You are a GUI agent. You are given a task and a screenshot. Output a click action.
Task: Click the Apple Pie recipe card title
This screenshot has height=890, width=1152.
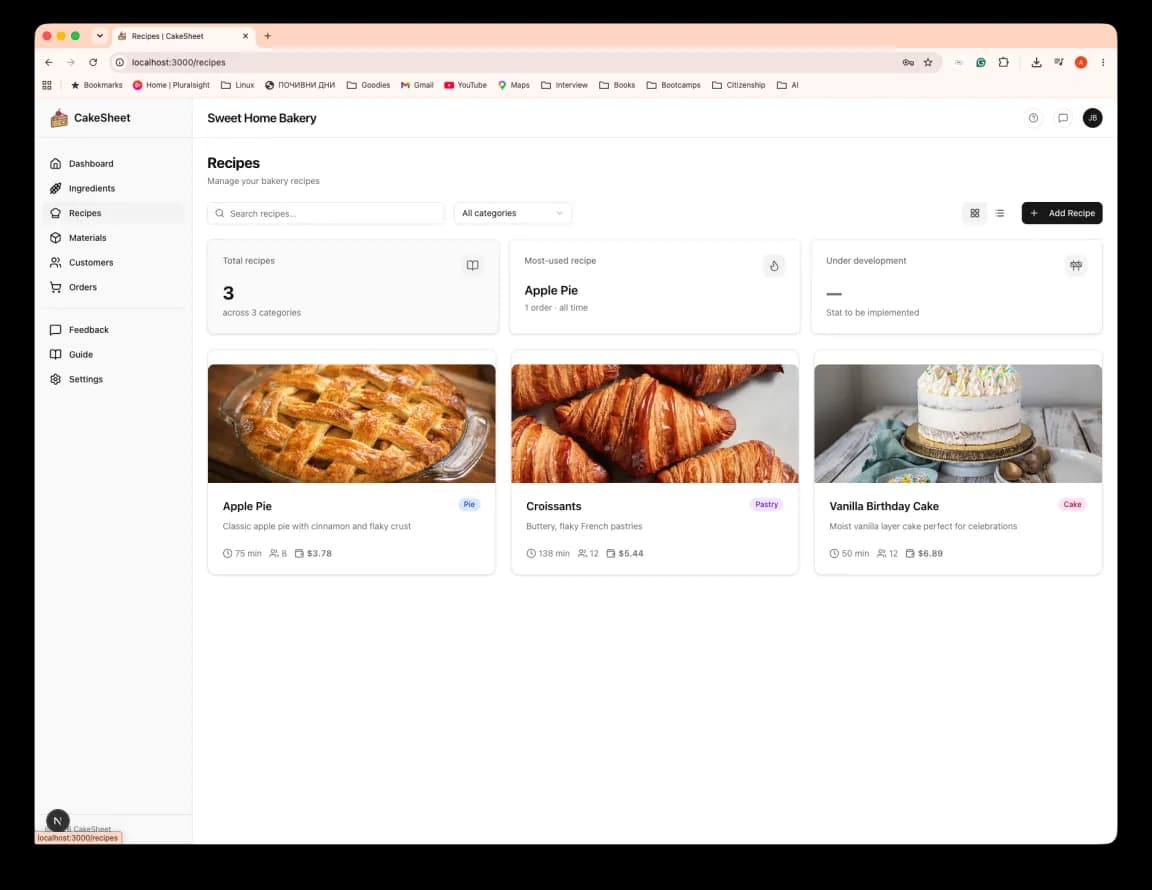click(247, 506)
